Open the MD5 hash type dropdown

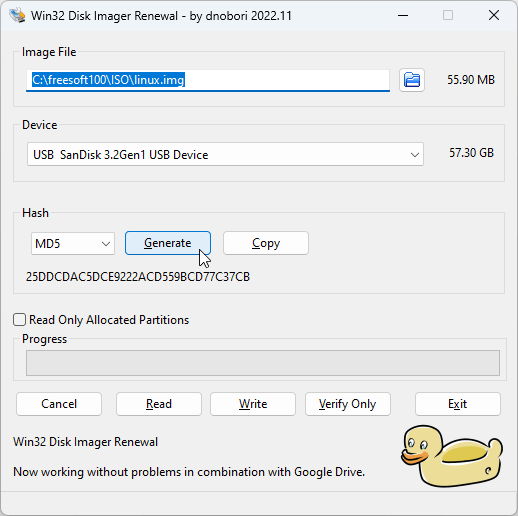tap(73, 243)
